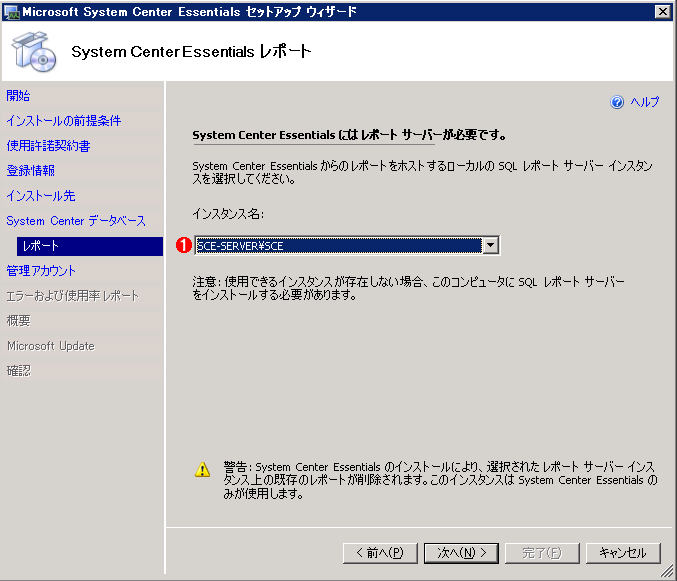This screenshot has width=677, height=581.
Task: Click the yellow warning triangle icon
Action: click(x=202, y=470)
